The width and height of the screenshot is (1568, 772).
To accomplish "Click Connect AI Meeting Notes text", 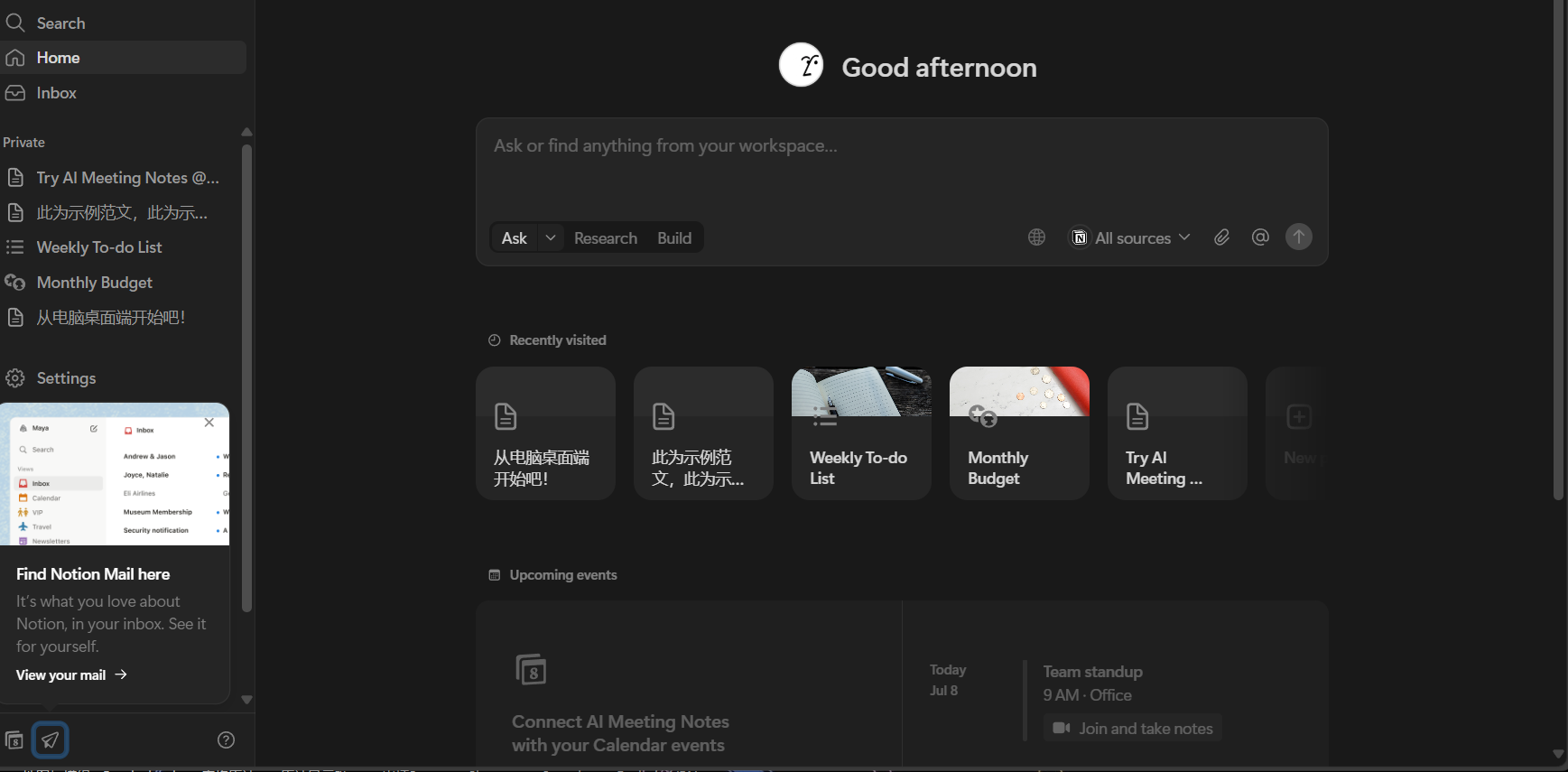I will click(620, 733).
